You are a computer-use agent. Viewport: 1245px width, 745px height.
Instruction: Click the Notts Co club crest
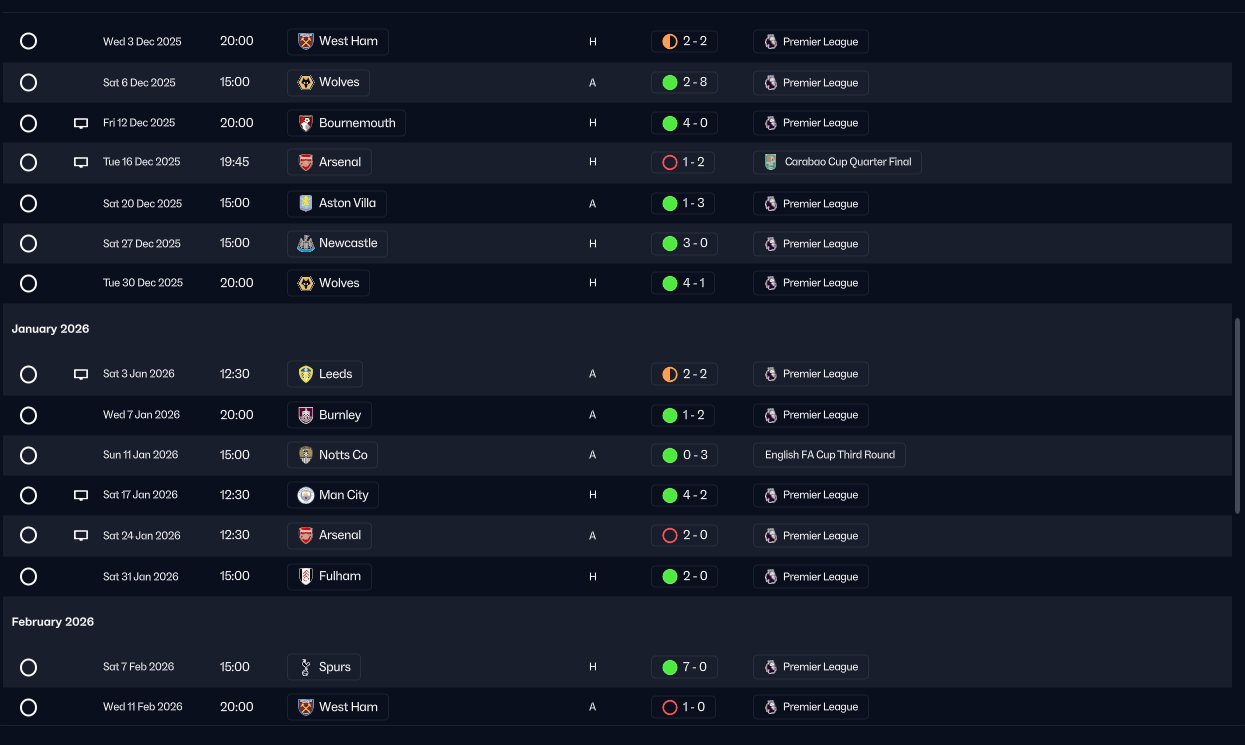point(306,455)
